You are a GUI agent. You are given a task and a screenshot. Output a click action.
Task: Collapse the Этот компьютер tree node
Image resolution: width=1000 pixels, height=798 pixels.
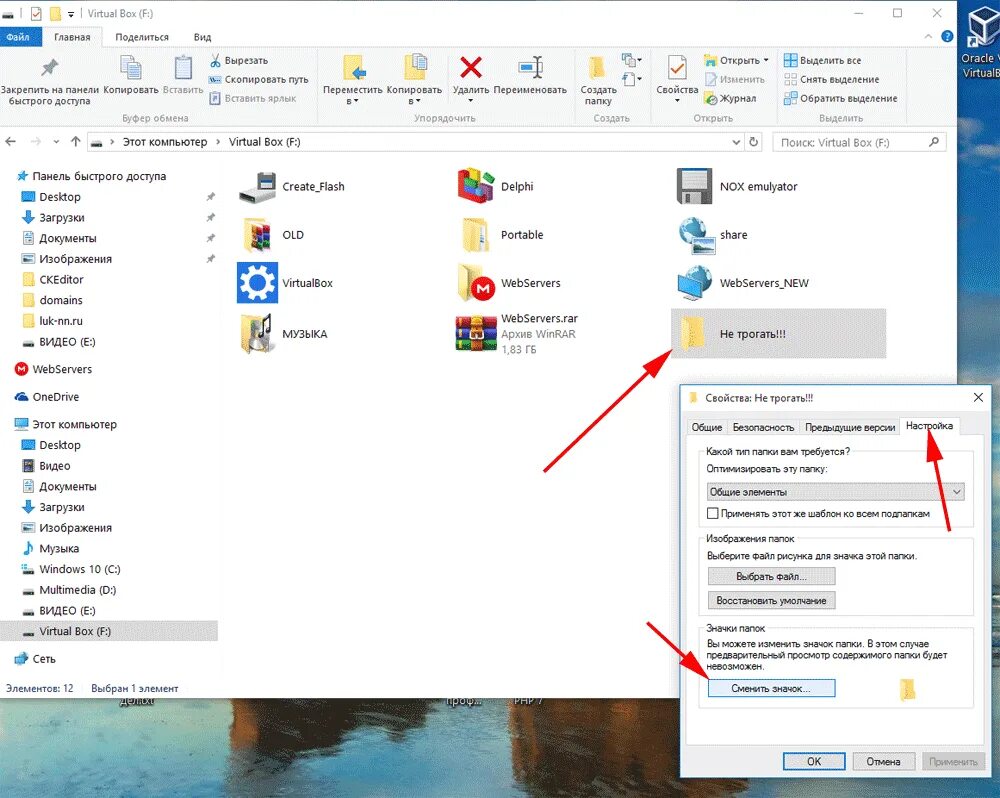pos(12,423)
